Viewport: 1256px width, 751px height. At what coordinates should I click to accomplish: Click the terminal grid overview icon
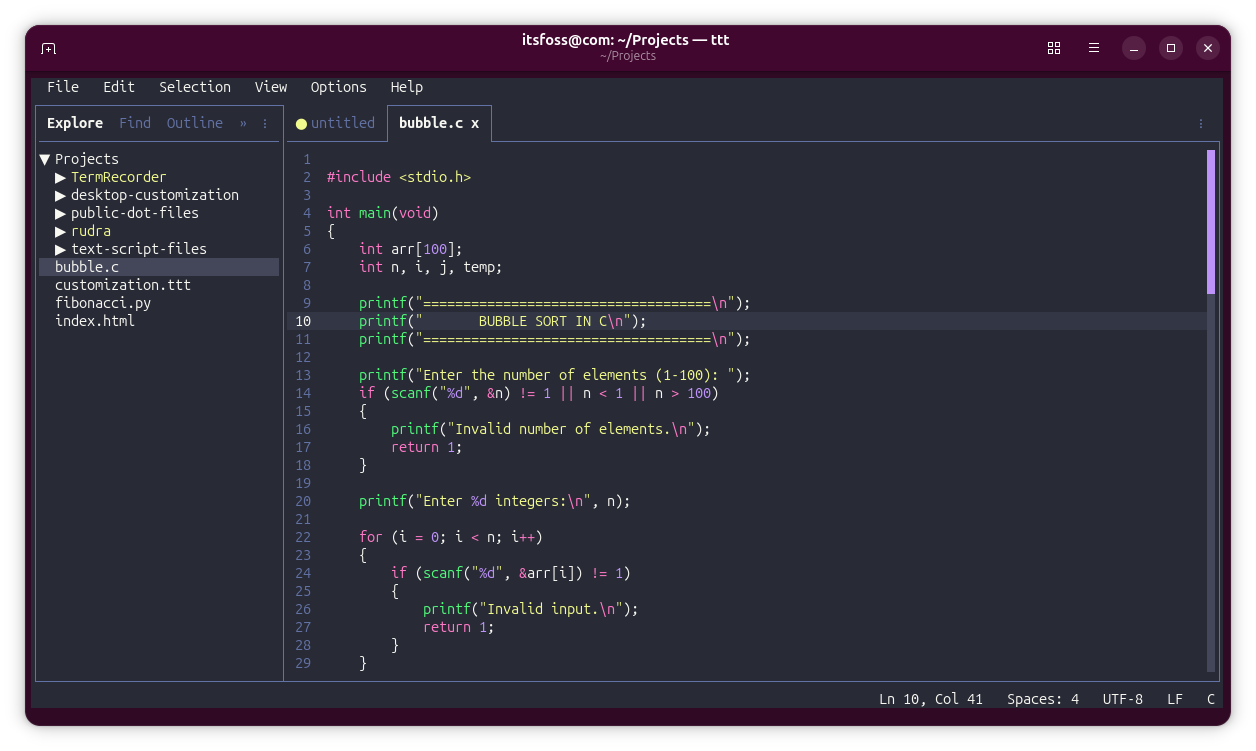[1053, 48]
